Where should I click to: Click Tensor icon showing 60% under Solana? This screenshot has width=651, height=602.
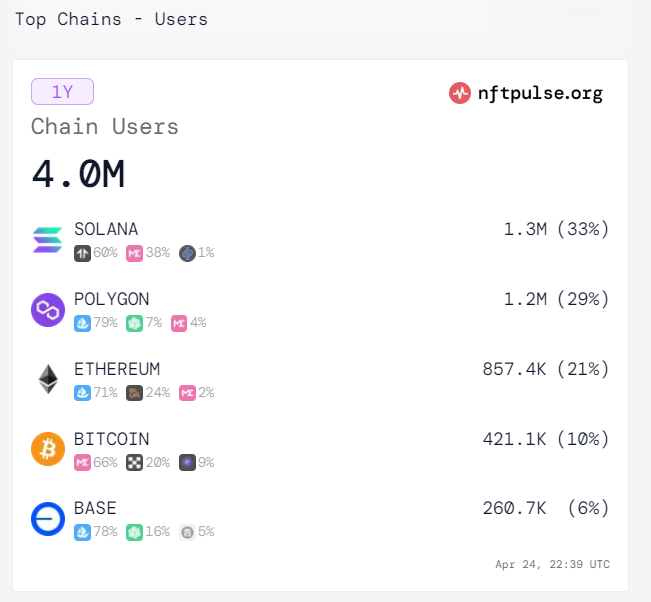click(x=82, y=253)
